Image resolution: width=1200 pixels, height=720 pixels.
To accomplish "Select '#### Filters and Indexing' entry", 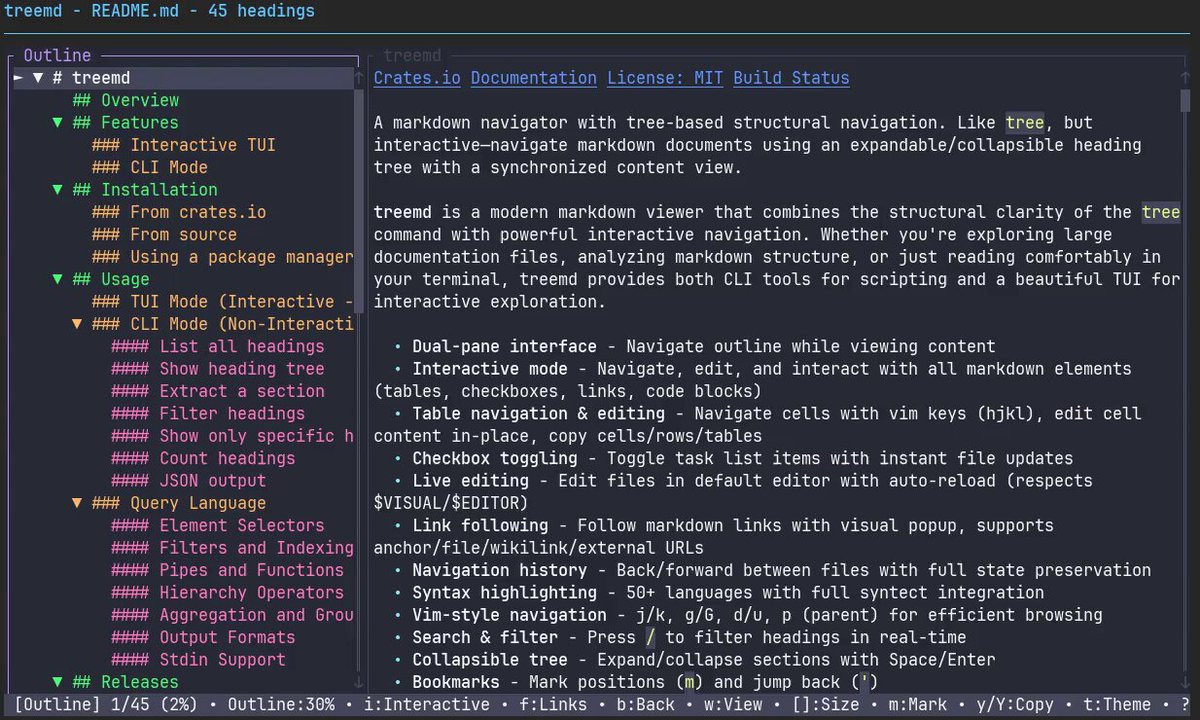I will tap(233, 548).
